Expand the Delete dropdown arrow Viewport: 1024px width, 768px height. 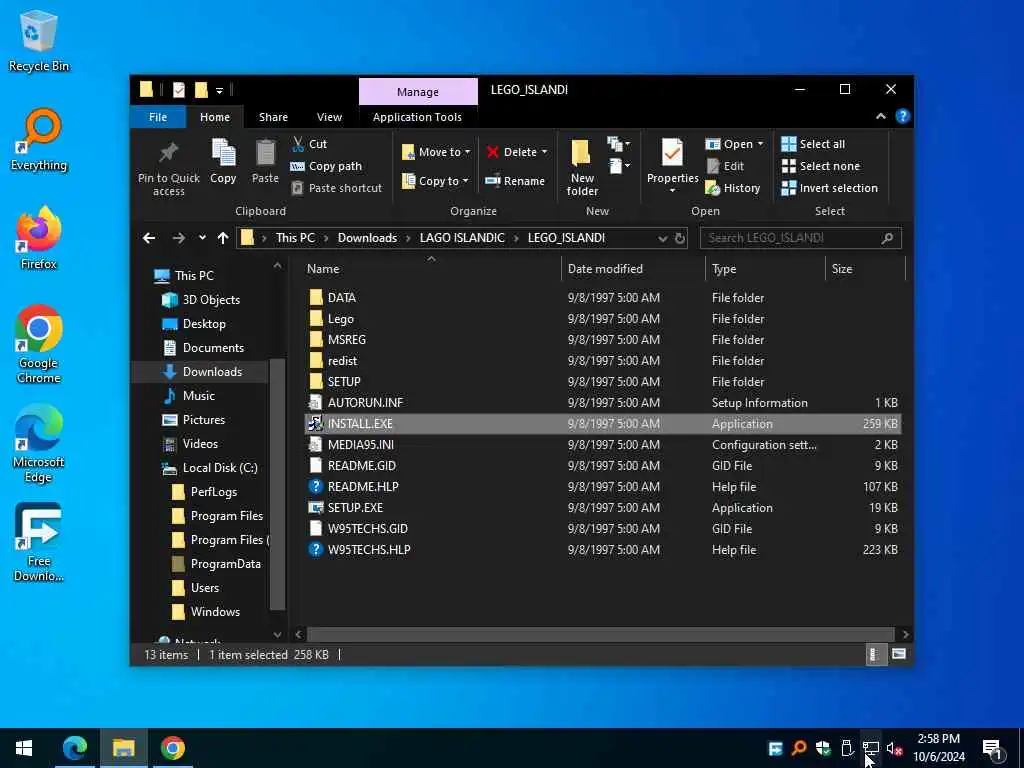[x=545, y=152]
